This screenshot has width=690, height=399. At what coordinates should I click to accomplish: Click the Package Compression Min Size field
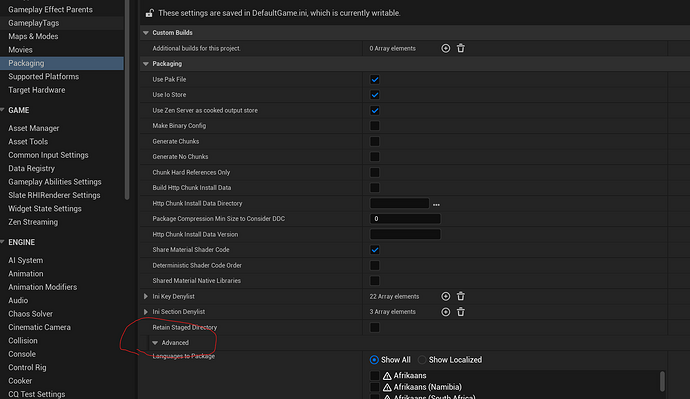(405, 219)
